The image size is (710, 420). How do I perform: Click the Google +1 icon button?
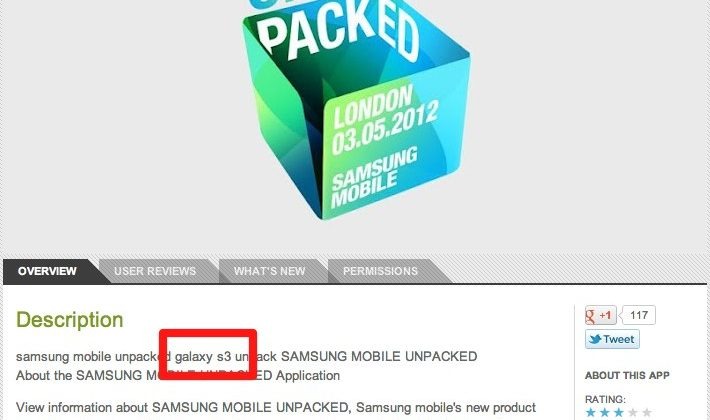[600, 315]
